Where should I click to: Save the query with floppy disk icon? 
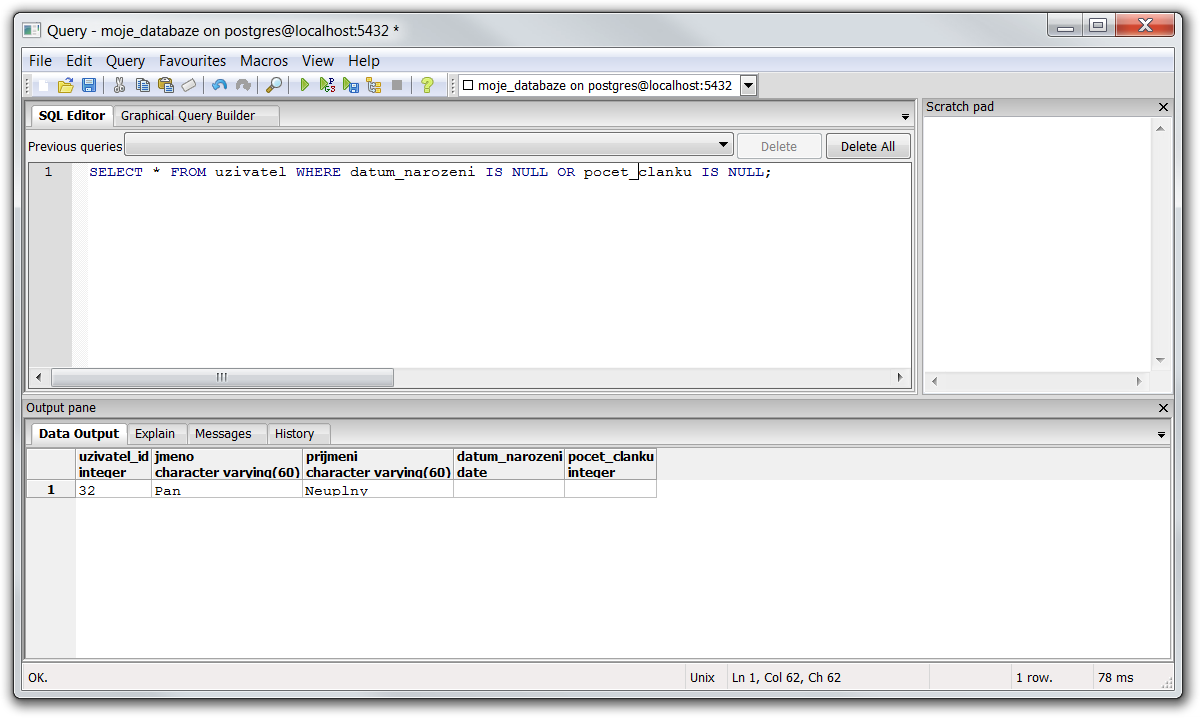[x=88, y=86]
